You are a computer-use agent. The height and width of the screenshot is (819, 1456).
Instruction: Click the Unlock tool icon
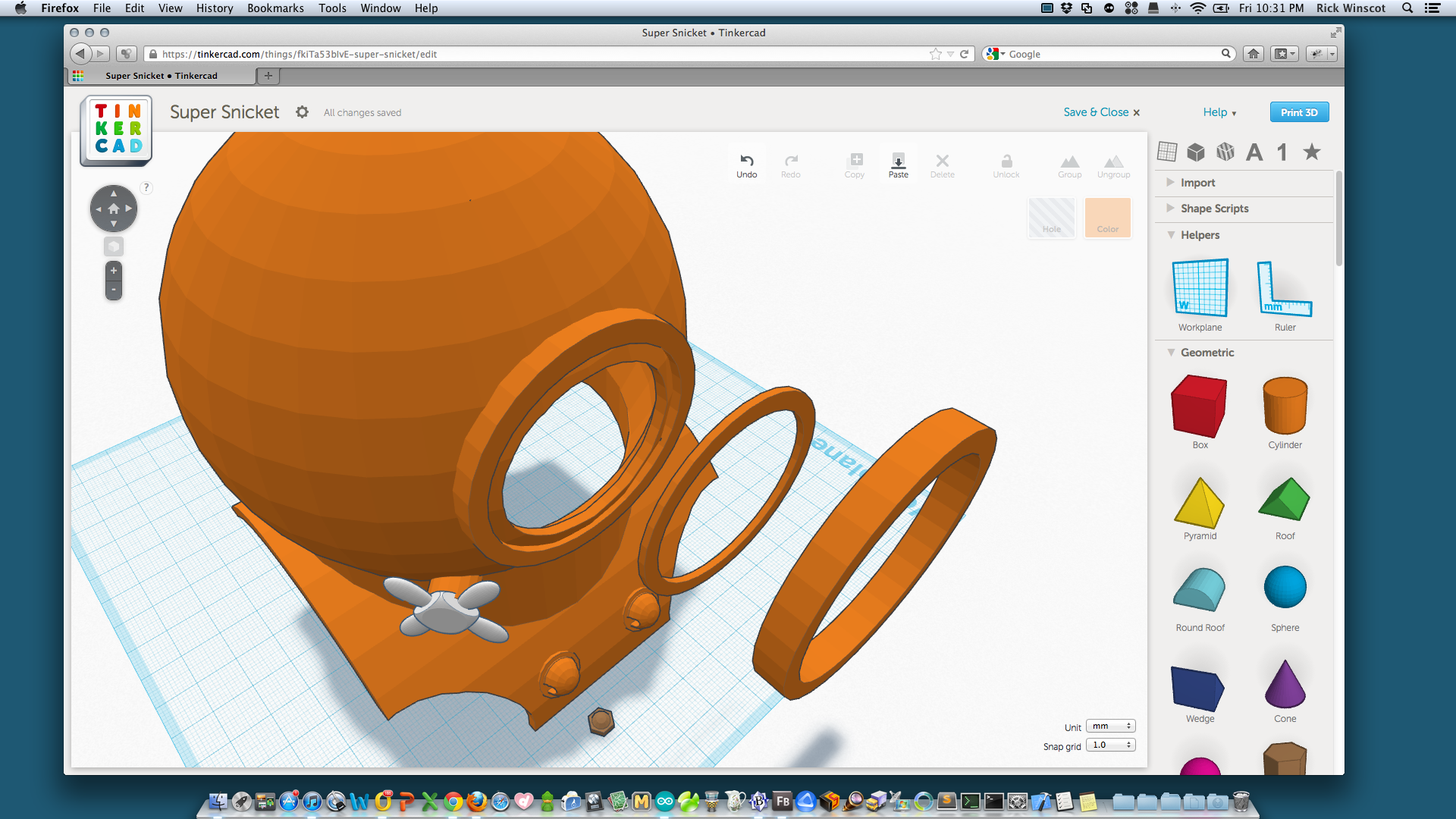pyautogui.click(x=1006, y=160)
